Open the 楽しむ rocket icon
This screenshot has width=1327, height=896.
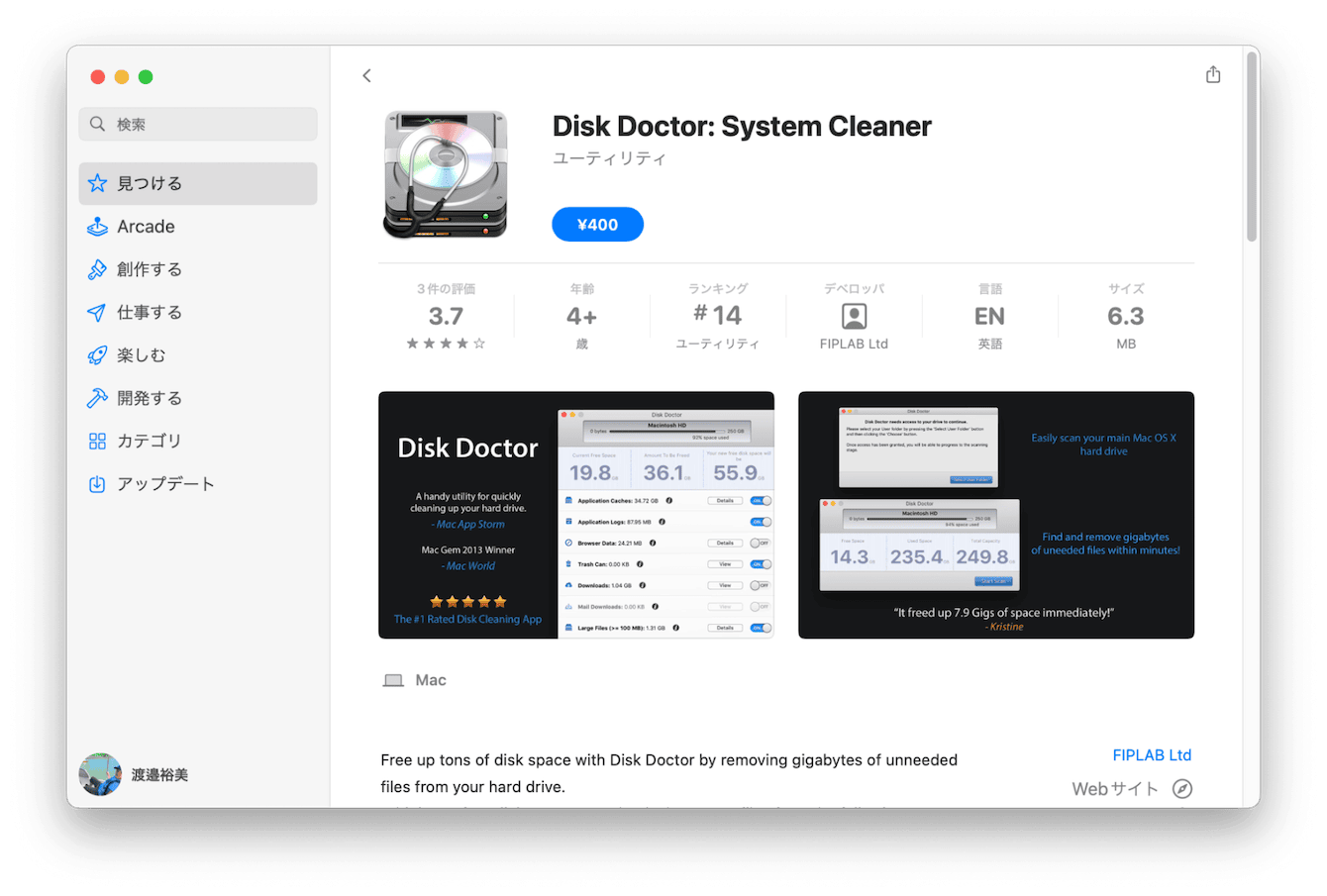tap(97, 355)
